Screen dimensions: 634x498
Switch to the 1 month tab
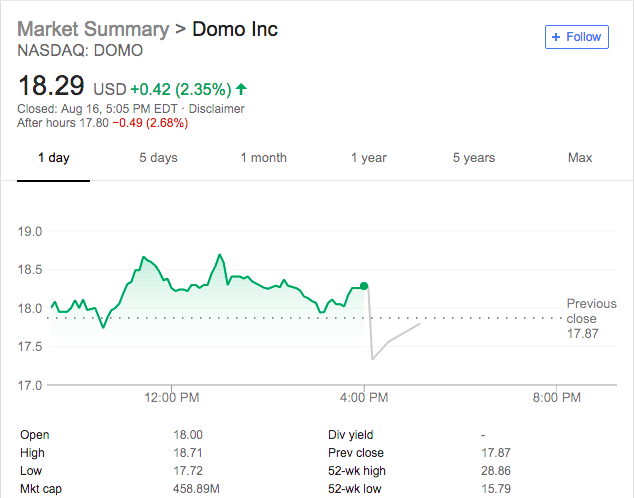[264, 158]
